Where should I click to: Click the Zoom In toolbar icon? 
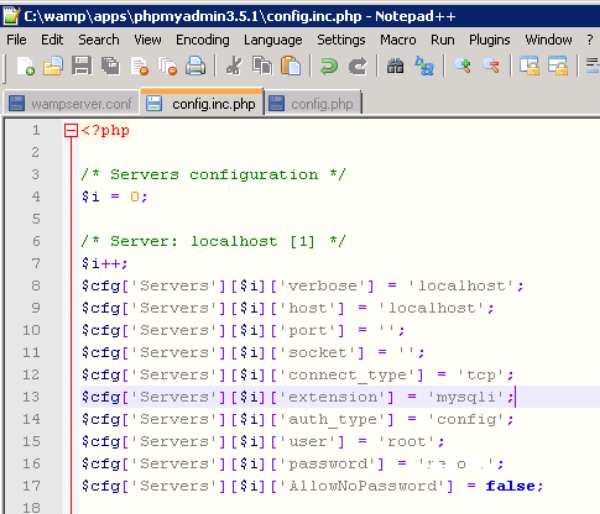pyautogui.click(x=462, y=66)
